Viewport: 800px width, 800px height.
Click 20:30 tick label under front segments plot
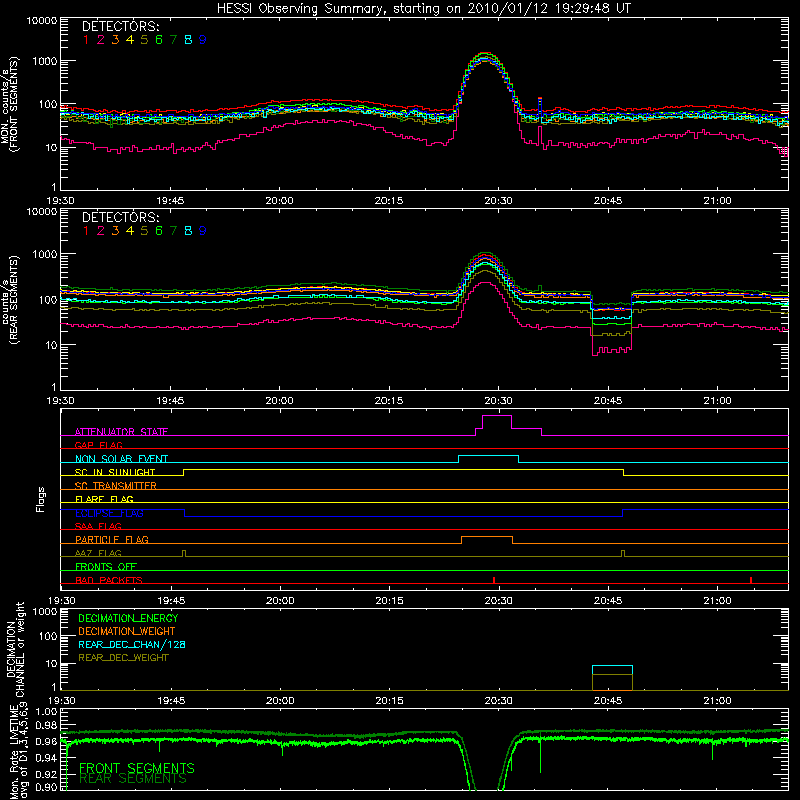pos(498,201)
